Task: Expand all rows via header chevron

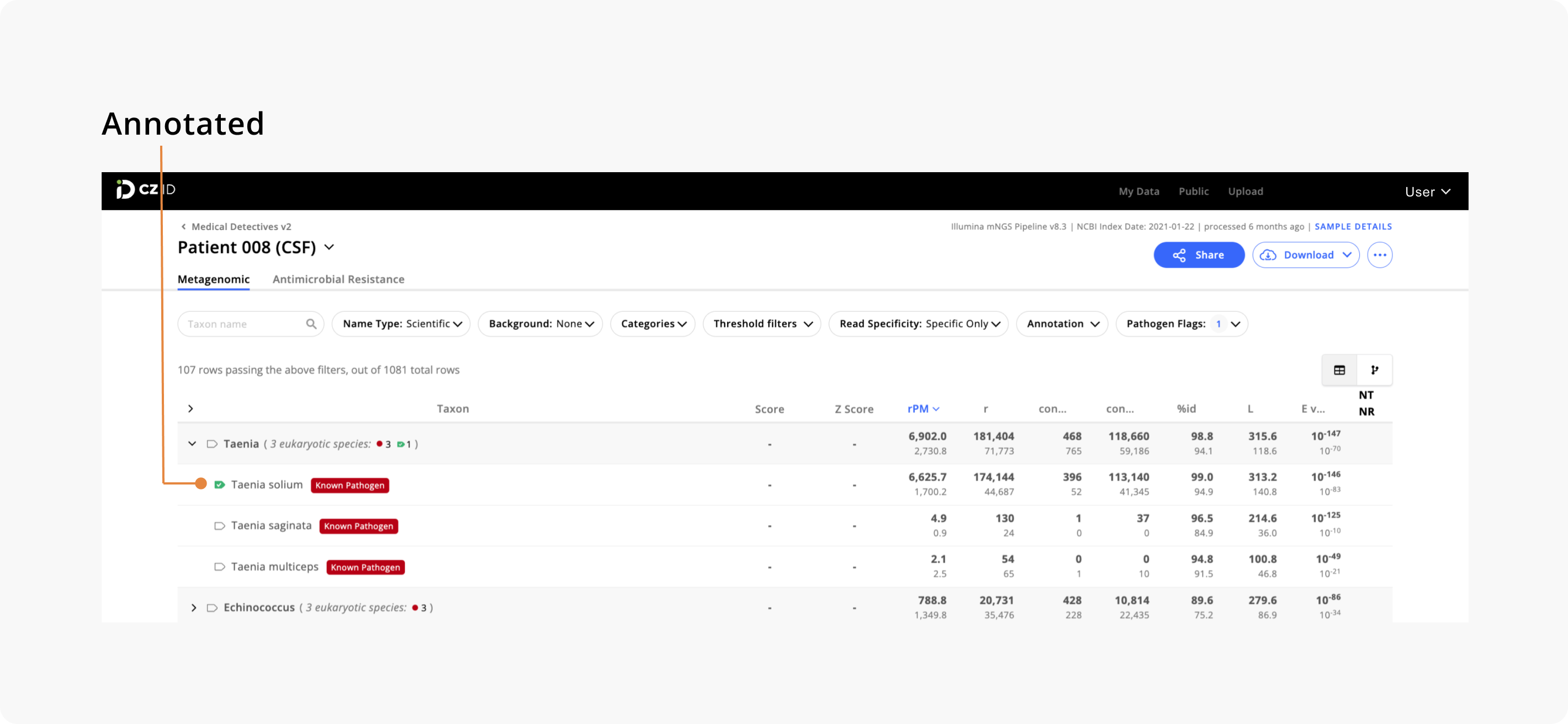Action: (x=190, y=409)
